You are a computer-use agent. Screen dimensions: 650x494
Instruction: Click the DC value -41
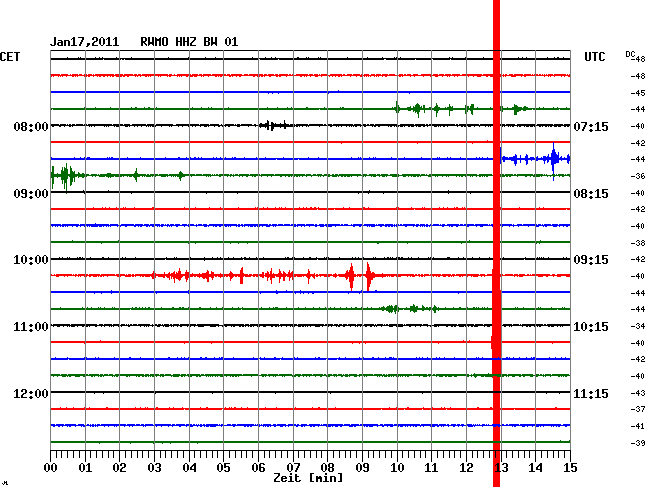(638, 426)
